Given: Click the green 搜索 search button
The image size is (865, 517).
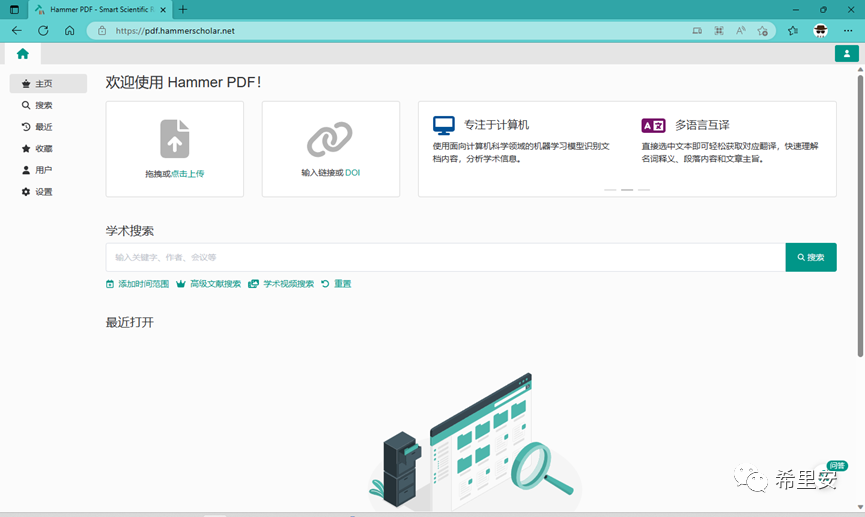Looking at the screenshot, I should tap(811, 257).
